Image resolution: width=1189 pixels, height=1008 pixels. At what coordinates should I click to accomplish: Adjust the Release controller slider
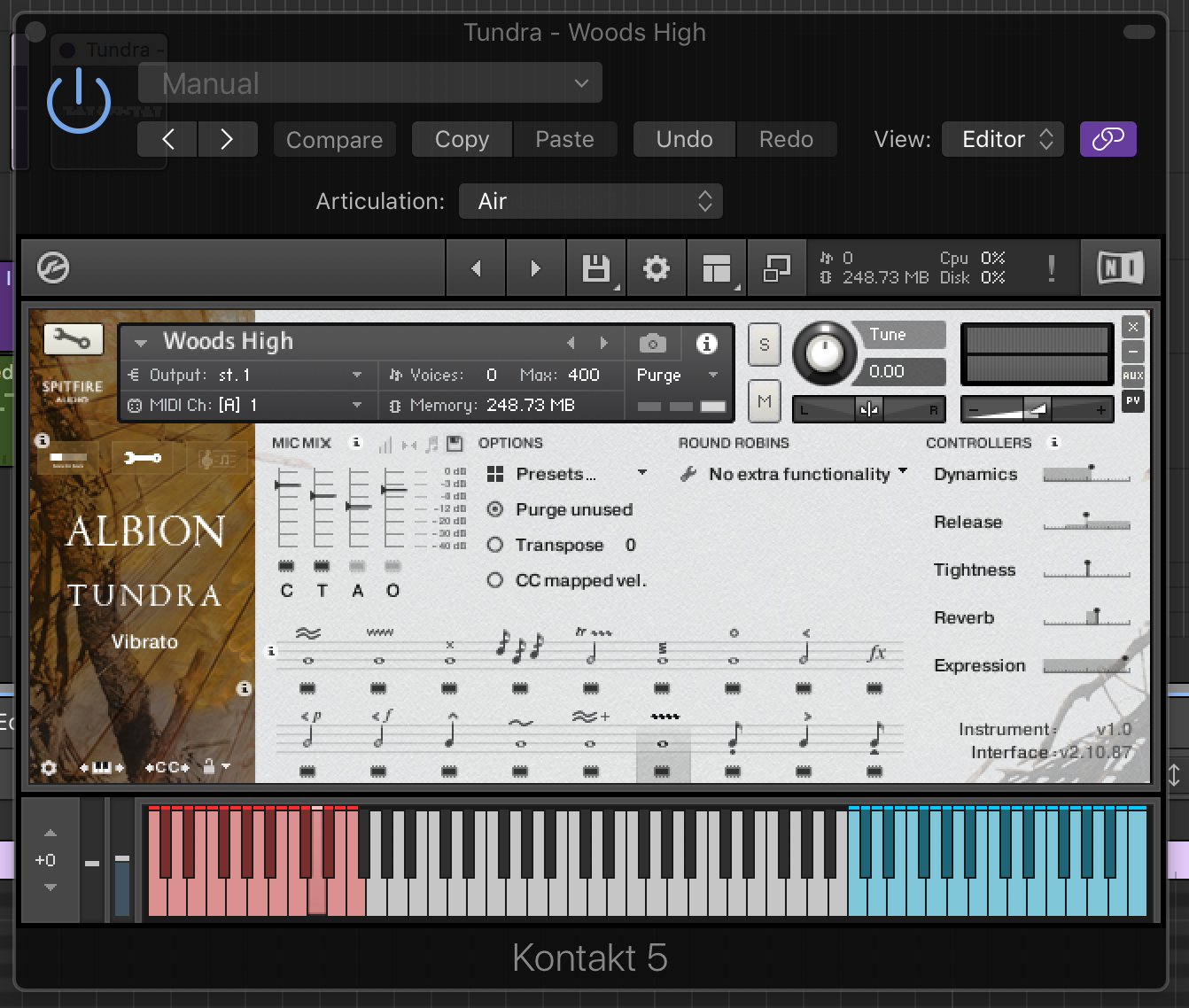point(1086,522)
